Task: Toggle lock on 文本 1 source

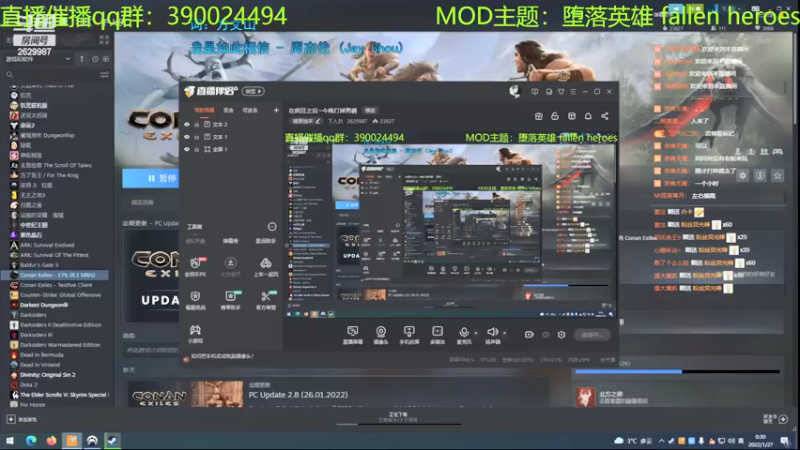Action: pos(196,137)
